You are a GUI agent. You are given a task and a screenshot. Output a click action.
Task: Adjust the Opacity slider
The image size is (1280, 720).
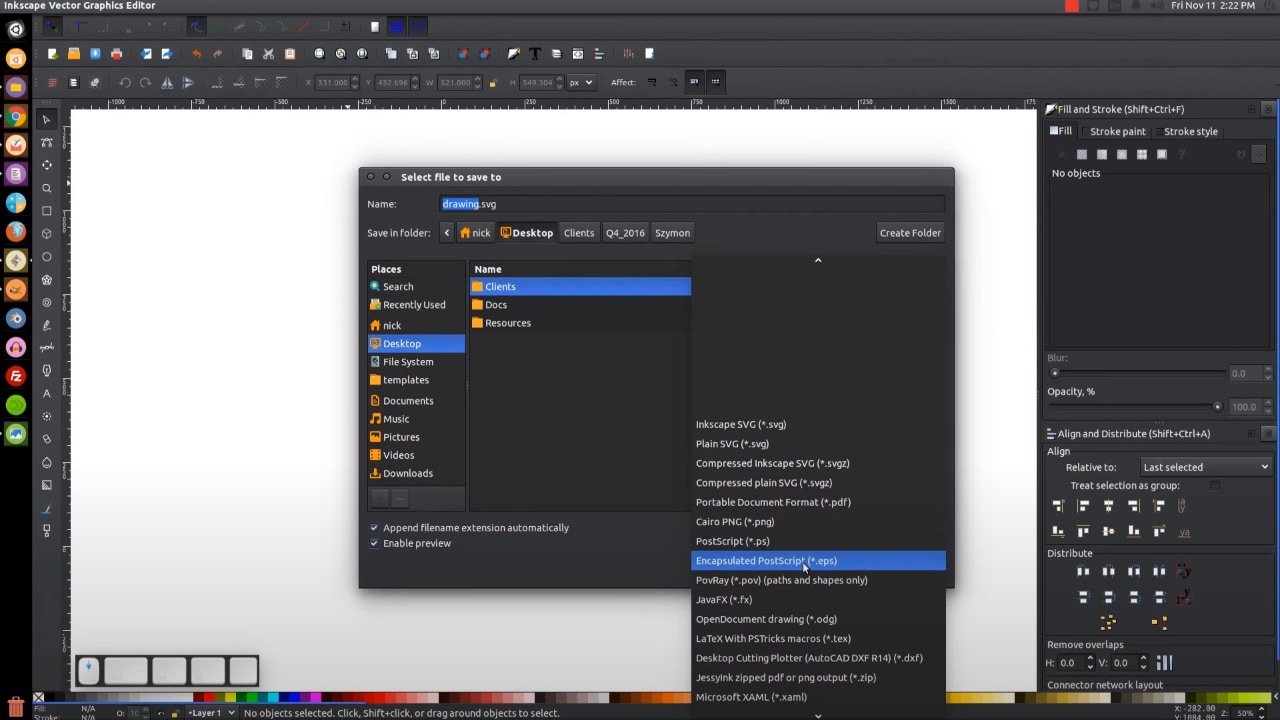(1138, 407)
